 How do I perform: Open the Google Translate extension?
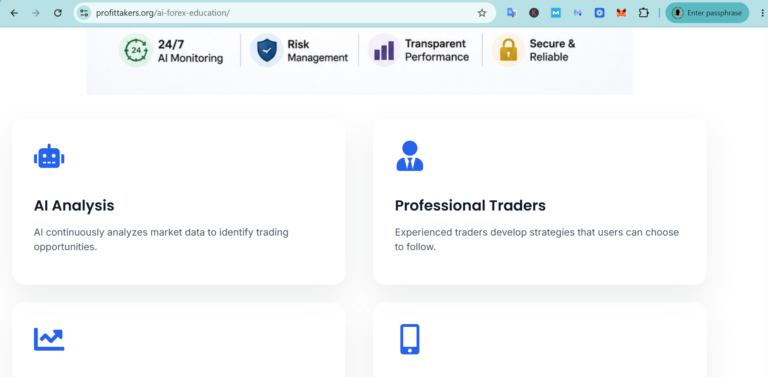click(x=512, y=13)
